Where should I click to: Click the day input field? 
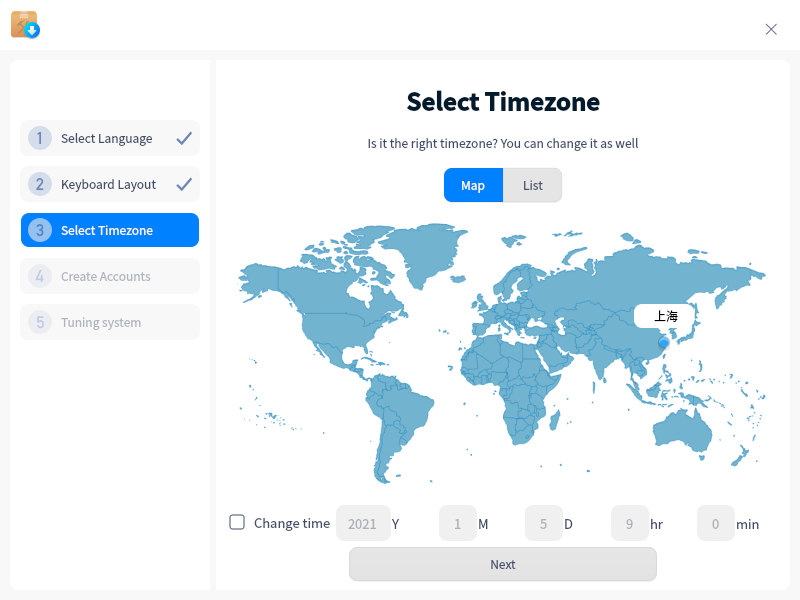tap(544, 523)
